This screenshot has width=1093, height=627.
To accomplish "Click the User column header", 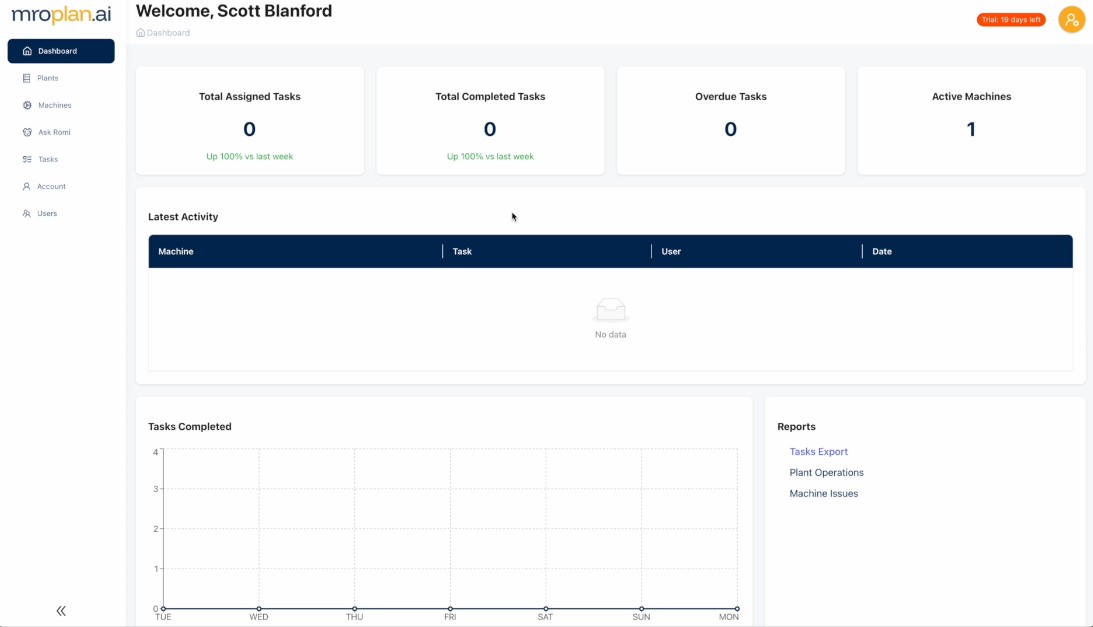I will [757, 251].
